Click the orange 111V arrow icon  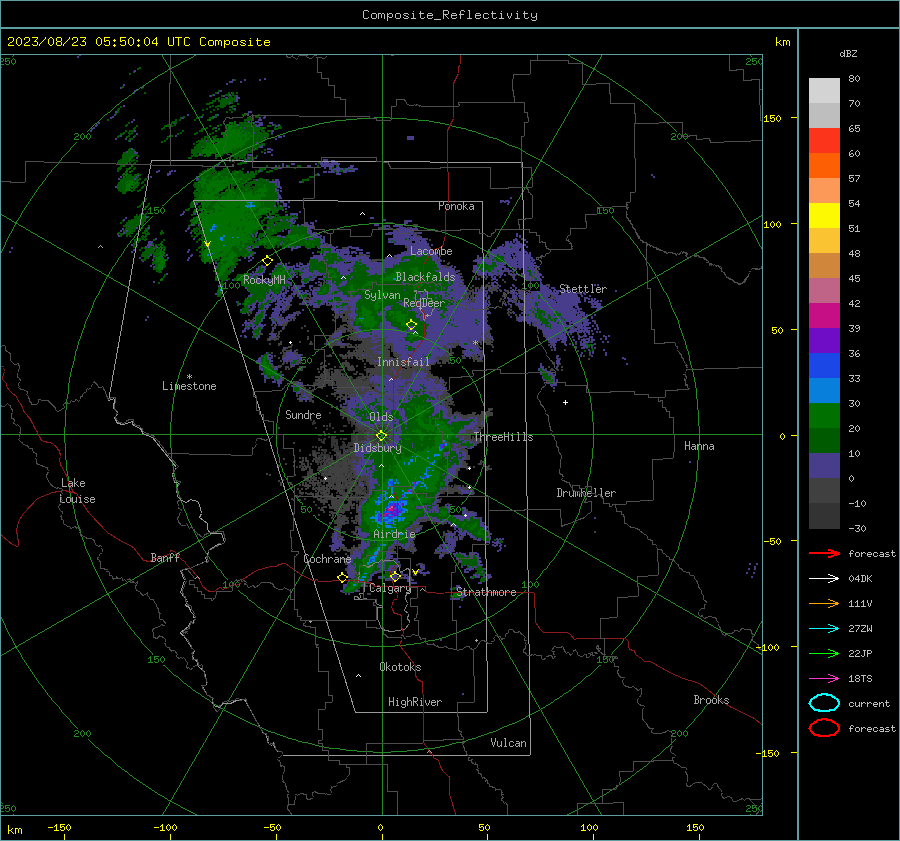coord(824,603)
